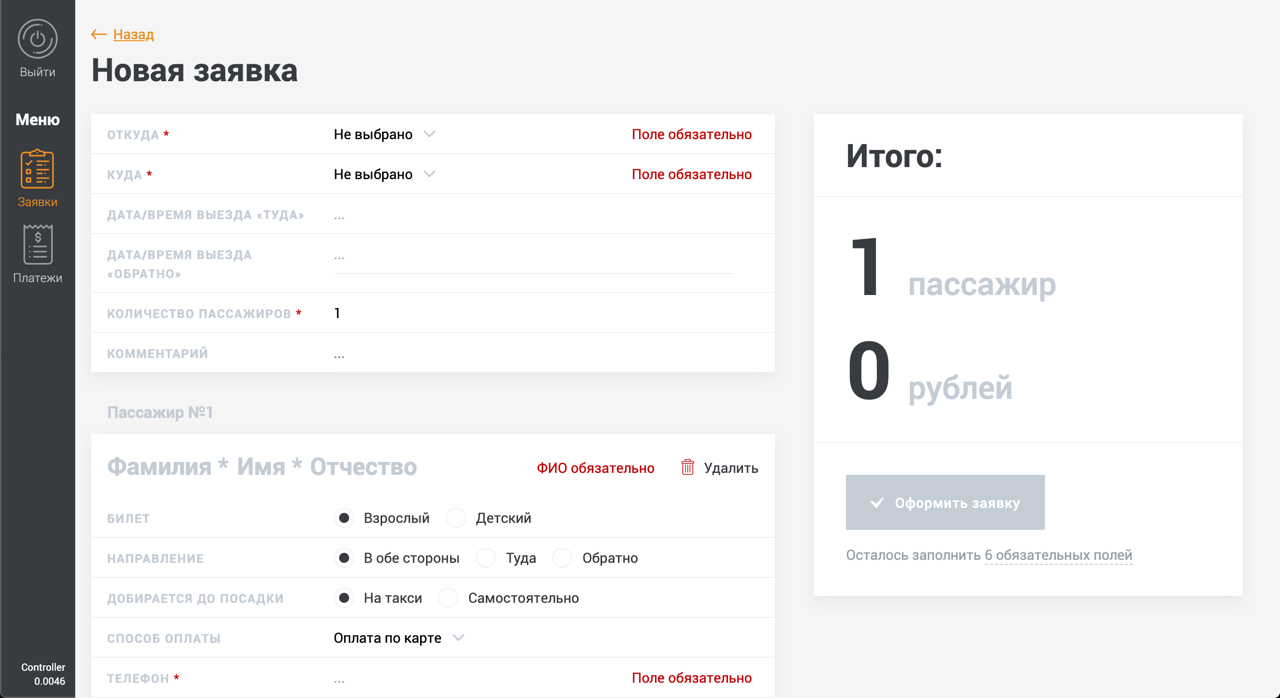Focus the Телефон input field

tap(470, 678)
